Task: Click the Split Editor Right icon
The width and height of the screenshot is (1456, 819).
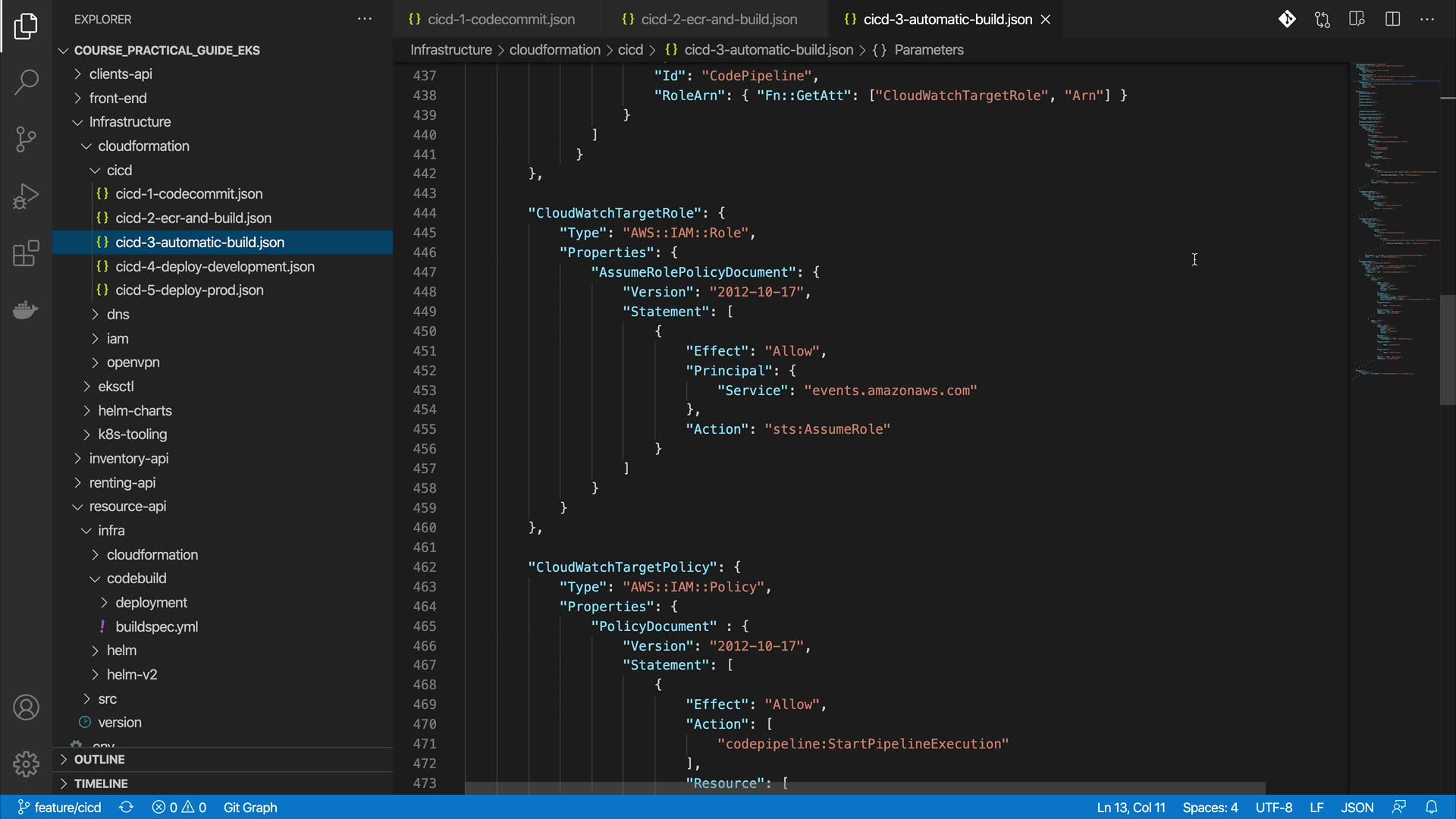Action: point(1392,19)
